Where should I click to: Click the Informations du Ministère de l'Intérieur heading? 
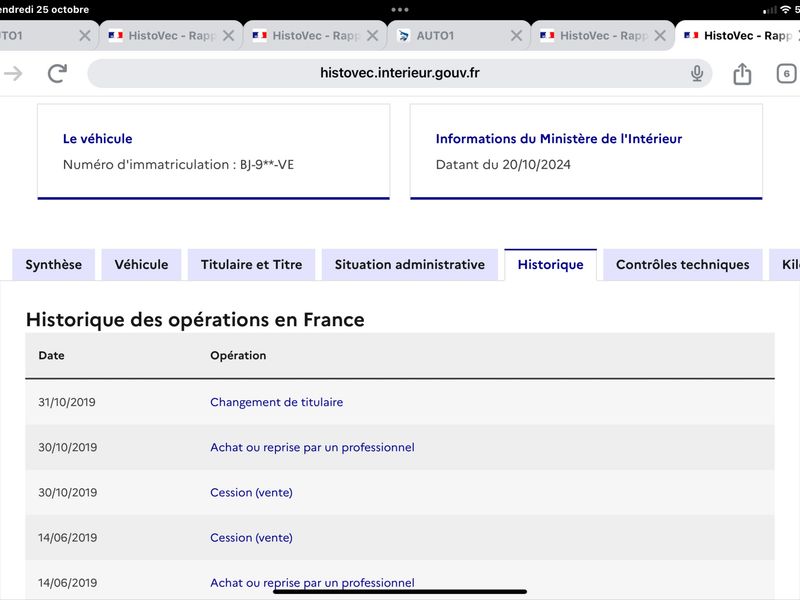click(x=559, y=139)
